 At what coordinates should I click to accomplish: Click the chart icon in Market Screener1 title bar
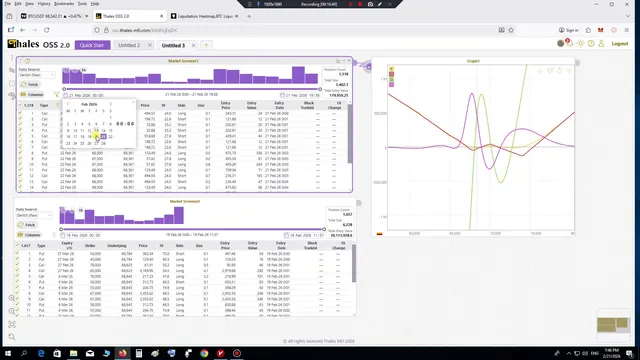338,61
